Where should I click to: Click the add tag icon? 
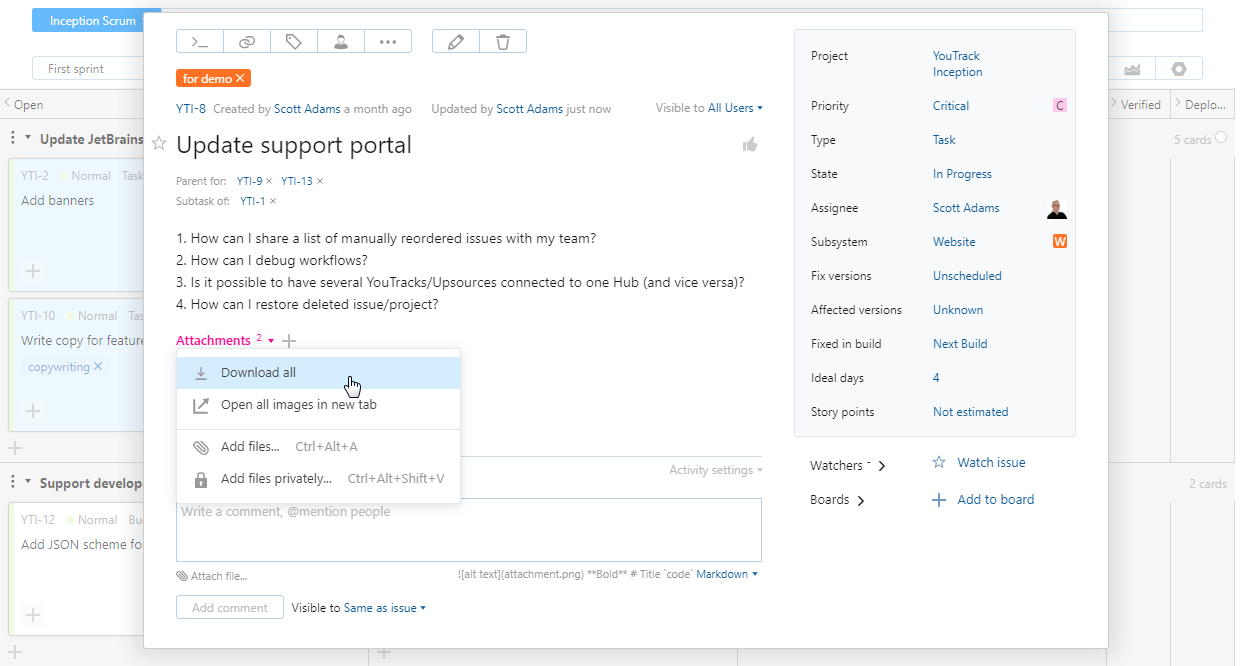pos(294,42)
